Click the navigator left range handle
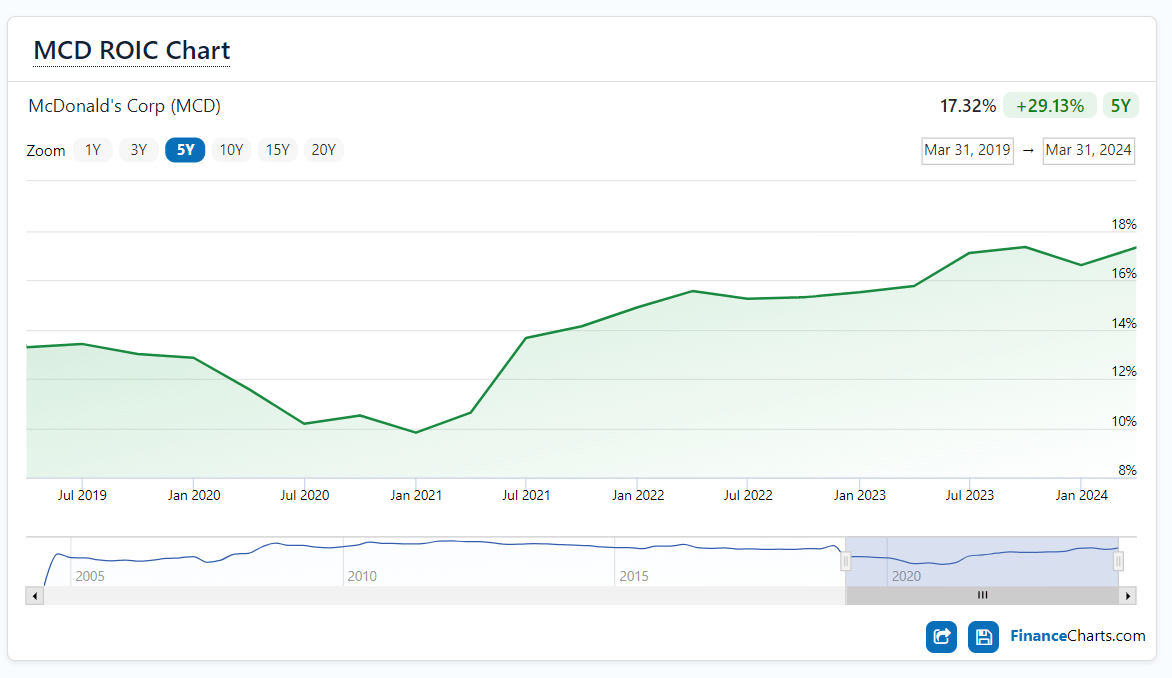Image resolution: width=1172 pixels, height=678 pixels. [x=845, y=561]
